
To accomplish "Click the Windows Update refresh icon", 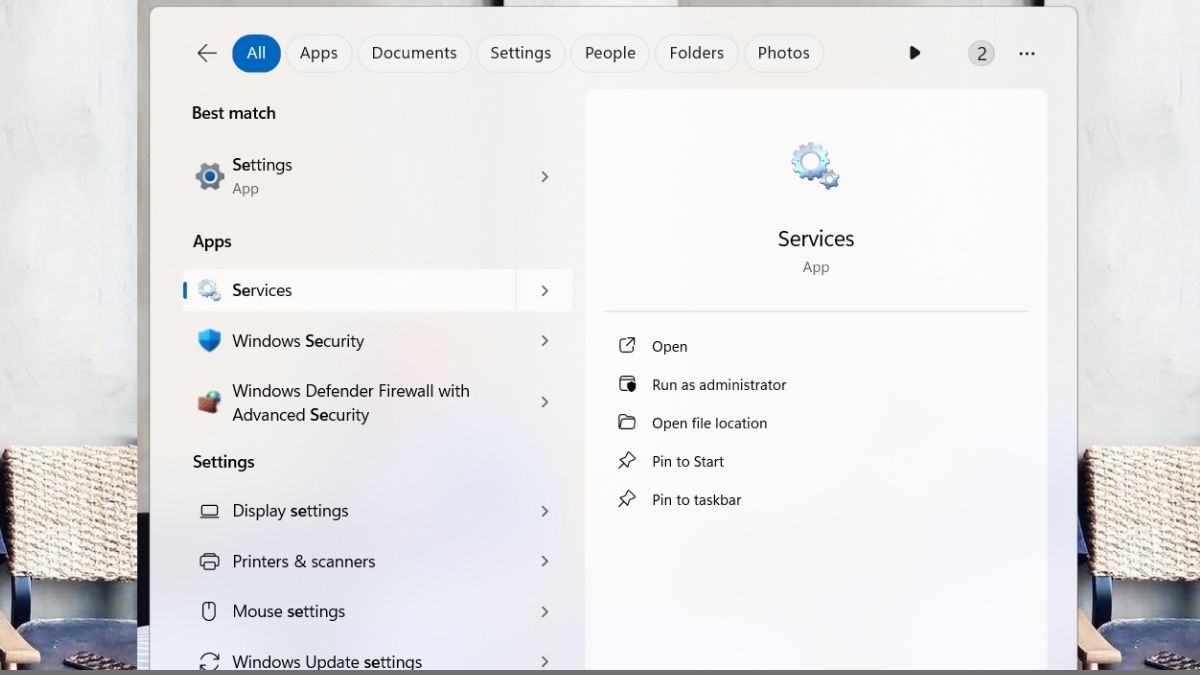I will [x=209, y=661].
